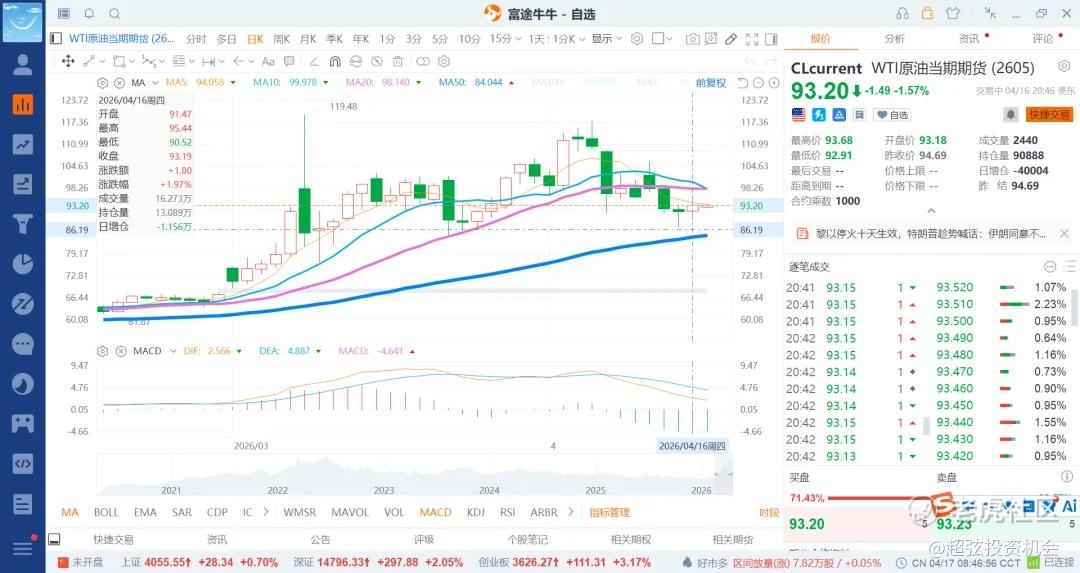Open the pie chart sidebar icon
The width and height of the screenshot is (1080, 573).
pyautogui.click(x=23, y=264)
